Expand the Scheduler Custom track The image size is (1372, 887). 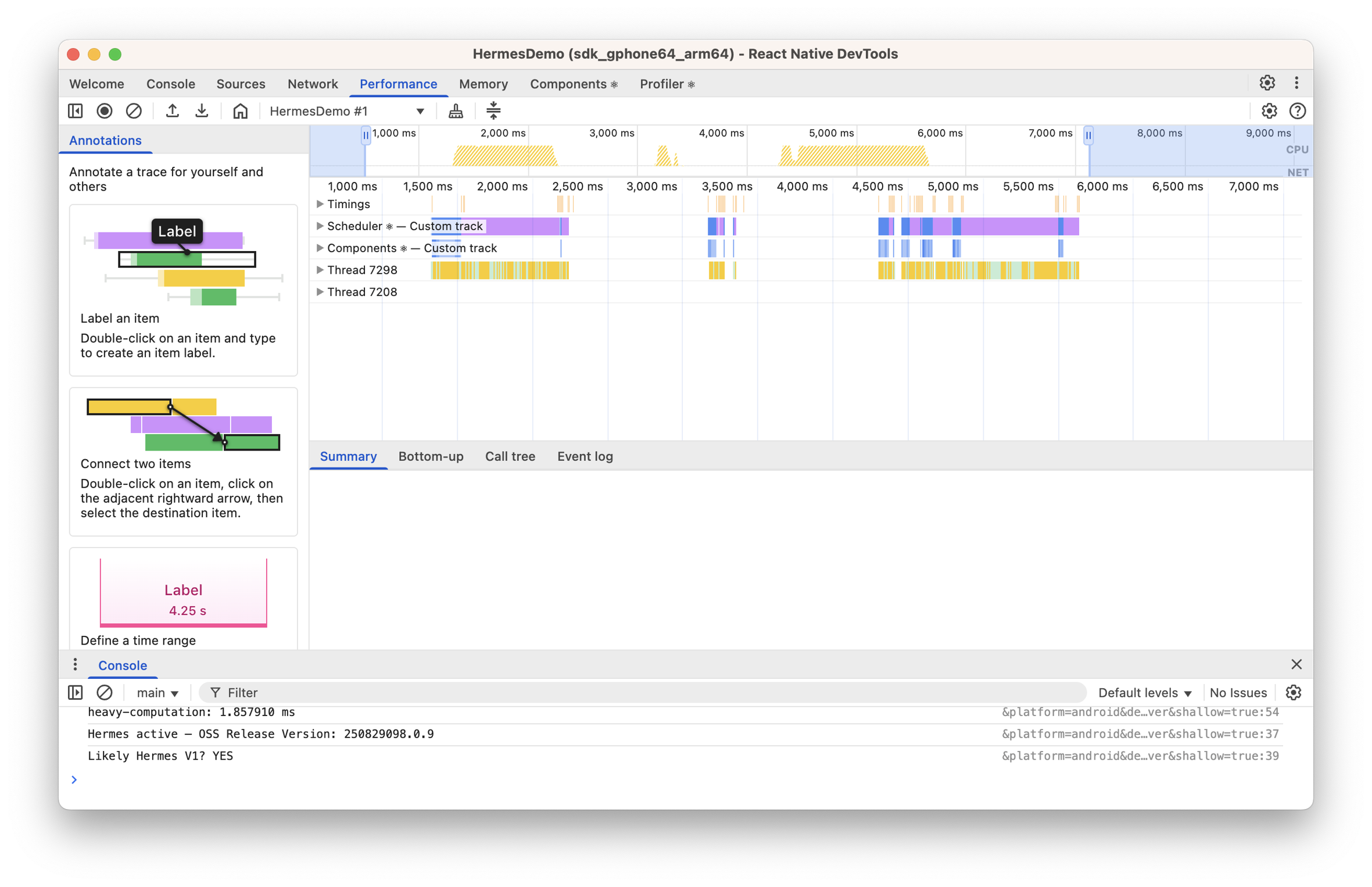(320, 226)
